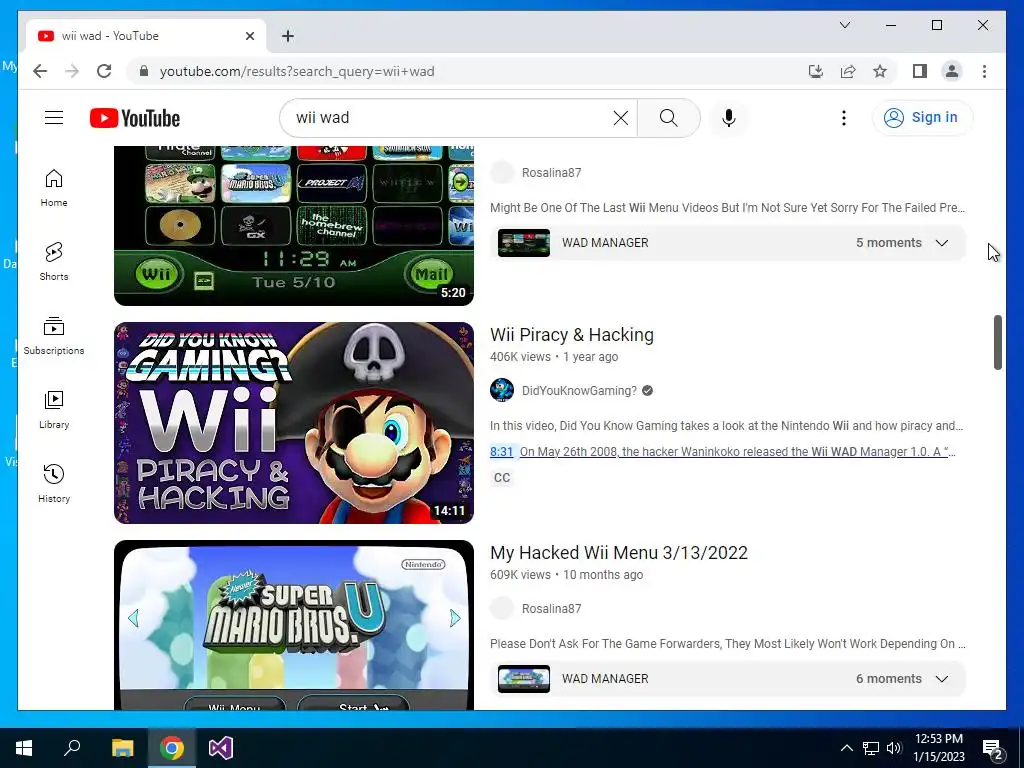
Task: Open the notification center icon
Action: (x=993, y=748)
